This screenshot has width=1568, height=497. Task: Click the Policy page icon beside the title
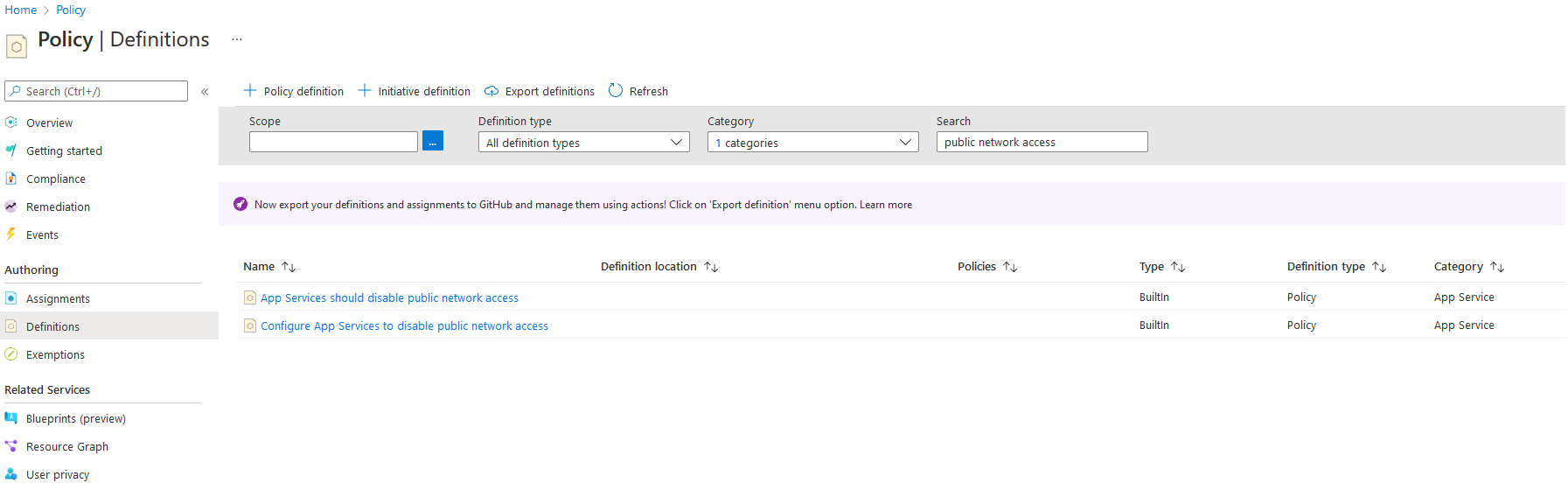pyautogui.click(x=17, y=46)
